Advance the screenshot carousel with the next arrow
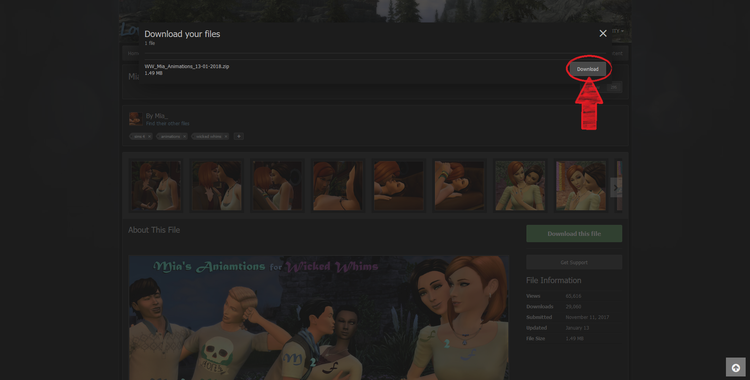Viewport: 750px width, 380px height. (x=616, y=188)
